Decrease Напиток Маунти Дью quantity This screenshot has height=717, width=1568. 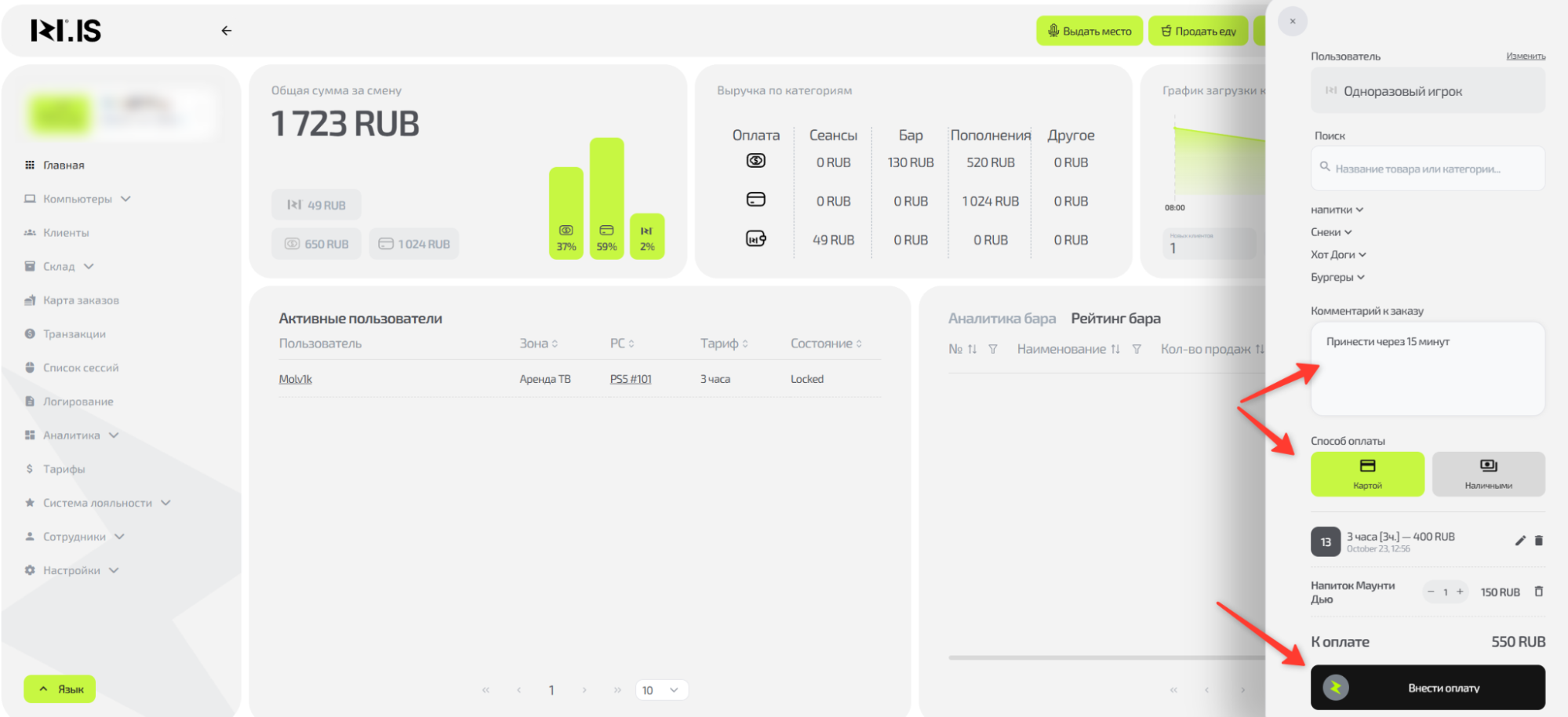1431,591
